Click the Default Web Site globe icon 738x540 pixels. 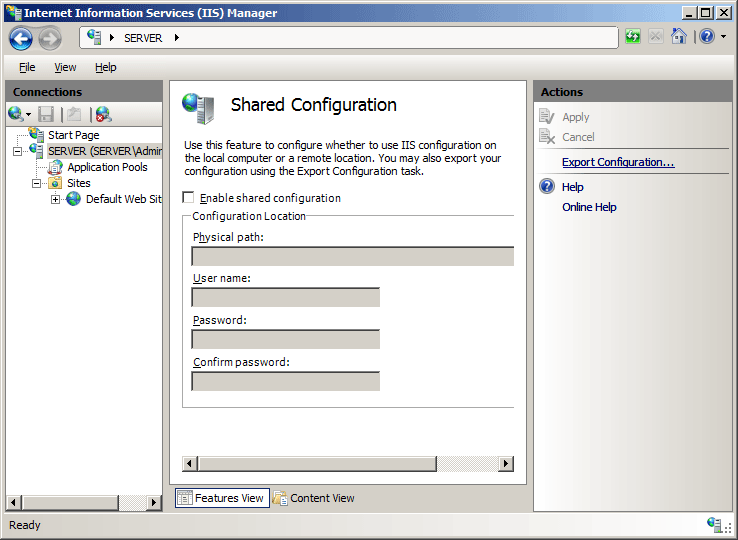tap(73, 199)
